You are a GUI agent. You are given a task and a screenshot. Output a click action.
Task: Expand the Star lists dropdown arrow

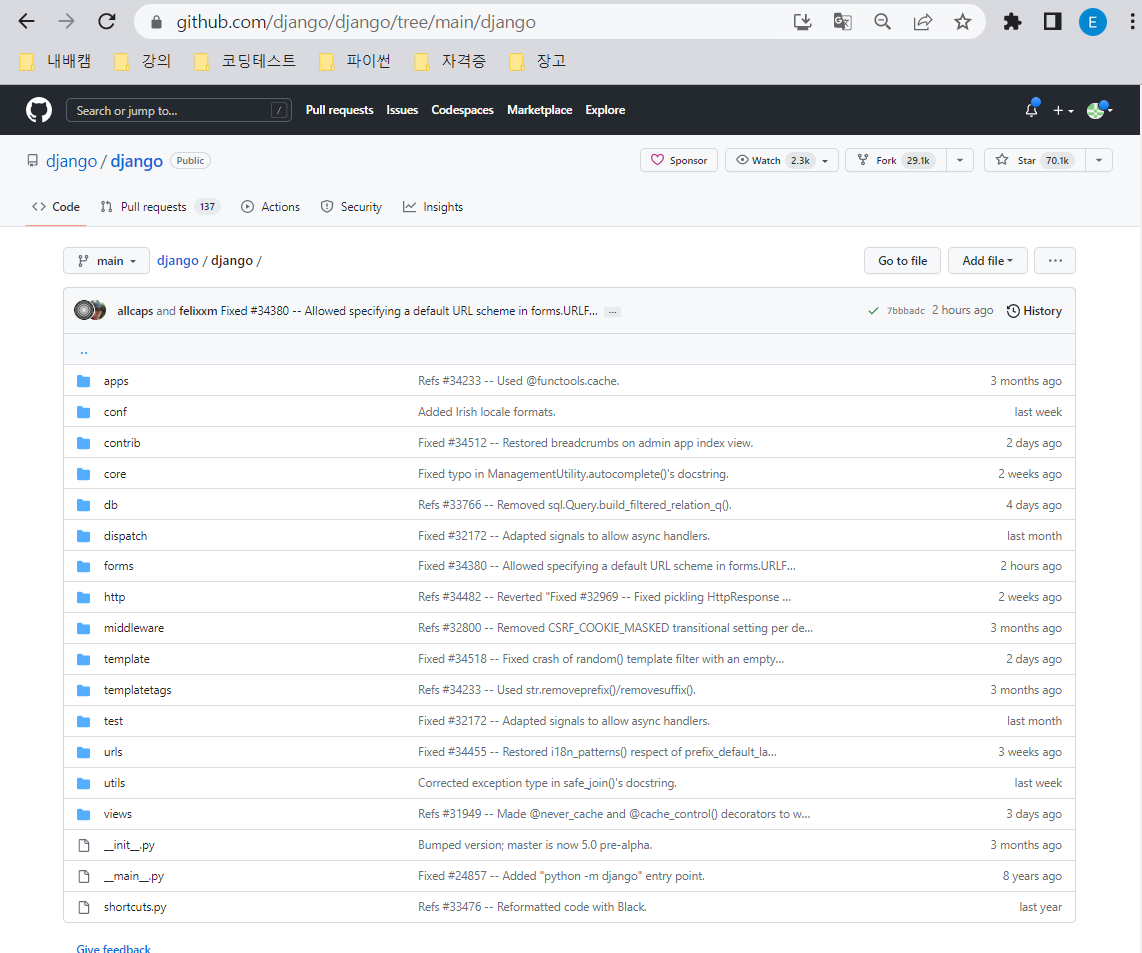1099,161
